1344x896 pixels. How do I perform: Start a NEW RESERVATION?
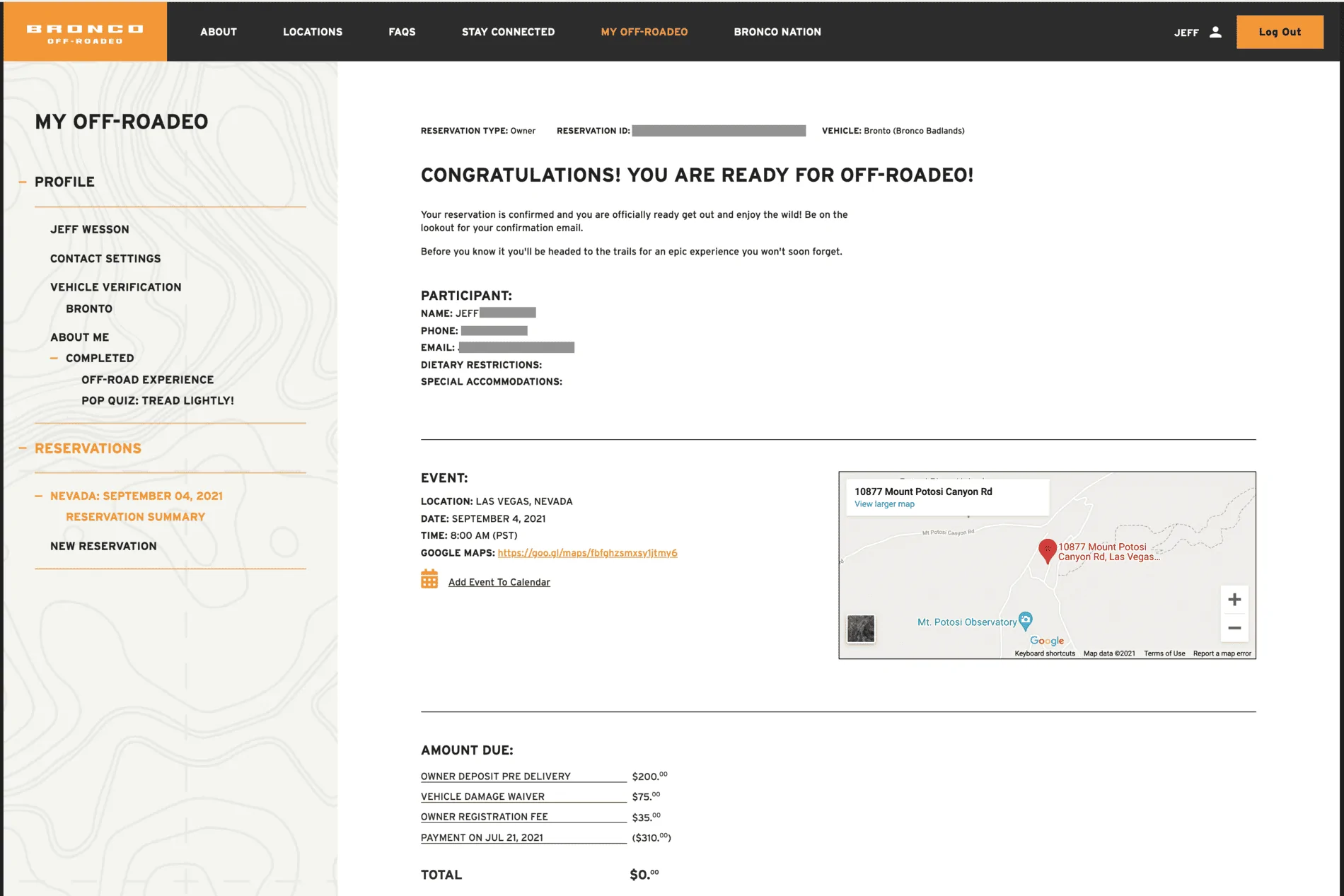pos(103,546)
